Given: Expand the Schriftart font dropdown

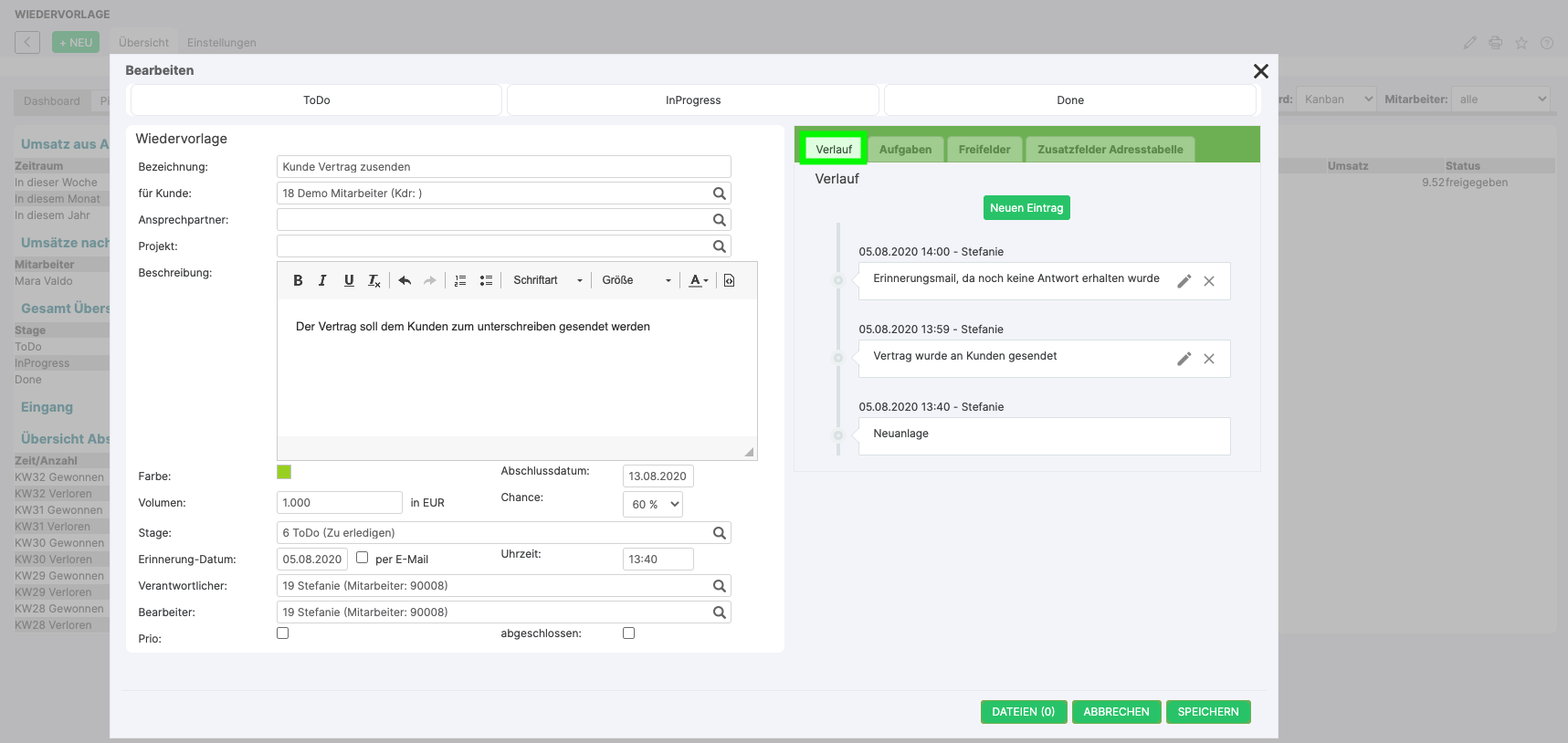Looking at the screenshot, I should 548,280.
